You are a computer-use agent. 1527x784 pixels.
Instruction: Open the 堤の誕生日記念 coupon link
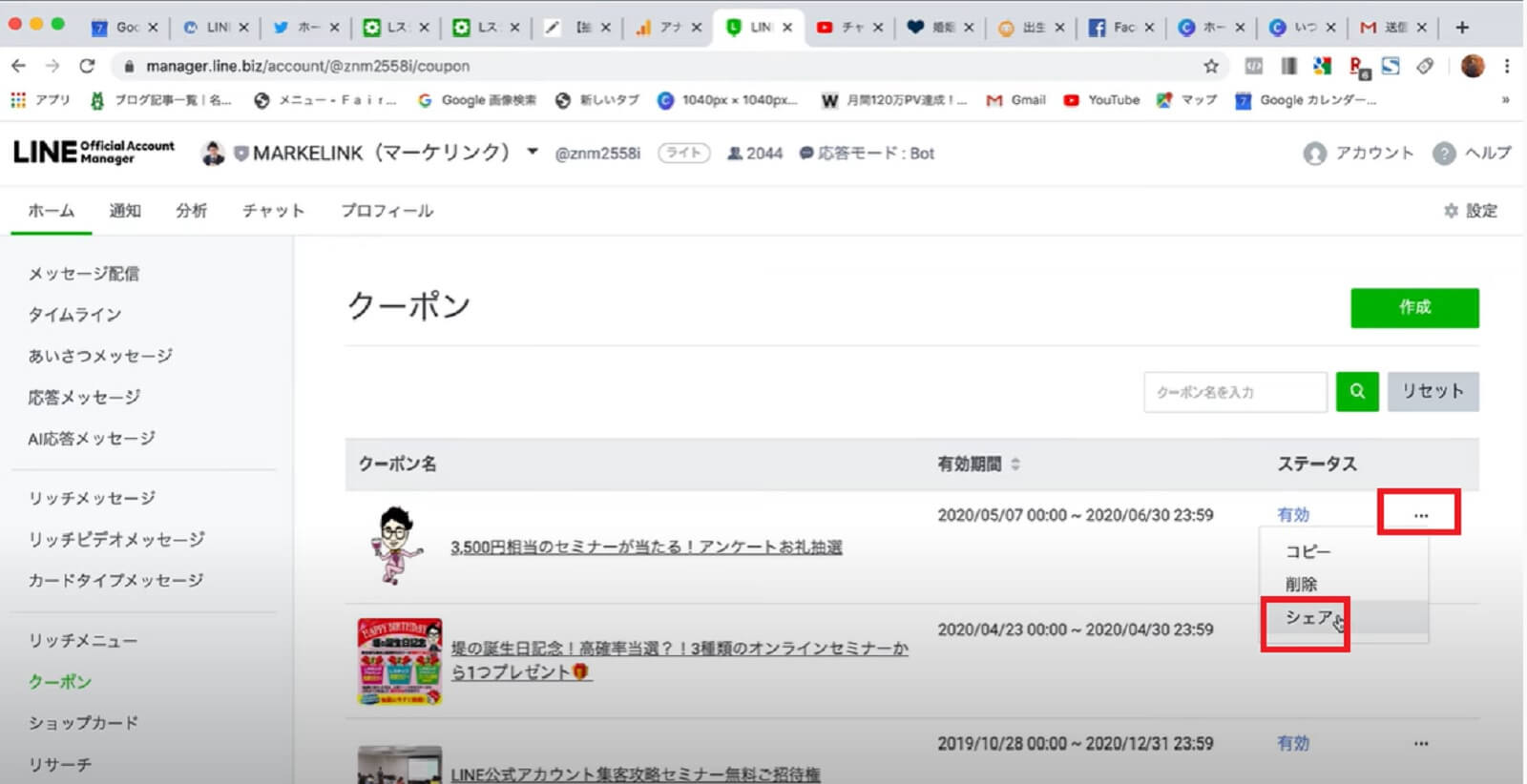679,660
